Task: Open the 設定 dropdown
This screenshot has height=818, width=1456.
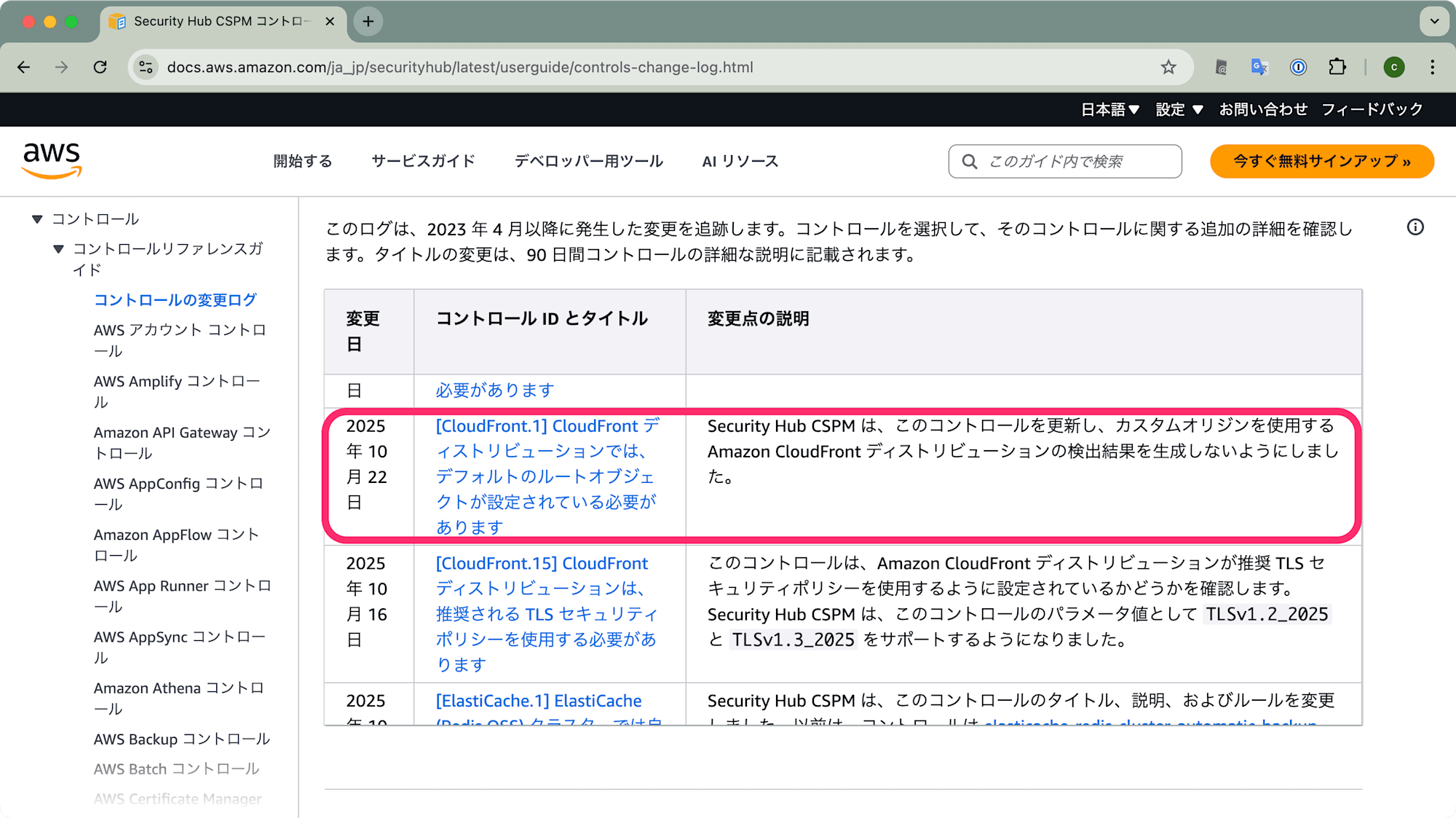Action: click(x=1179, y=109)
